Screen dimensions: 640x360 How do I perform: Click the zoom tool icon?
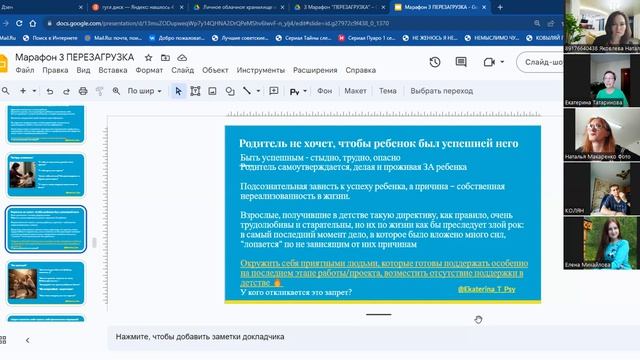click(x=116, y=91)
